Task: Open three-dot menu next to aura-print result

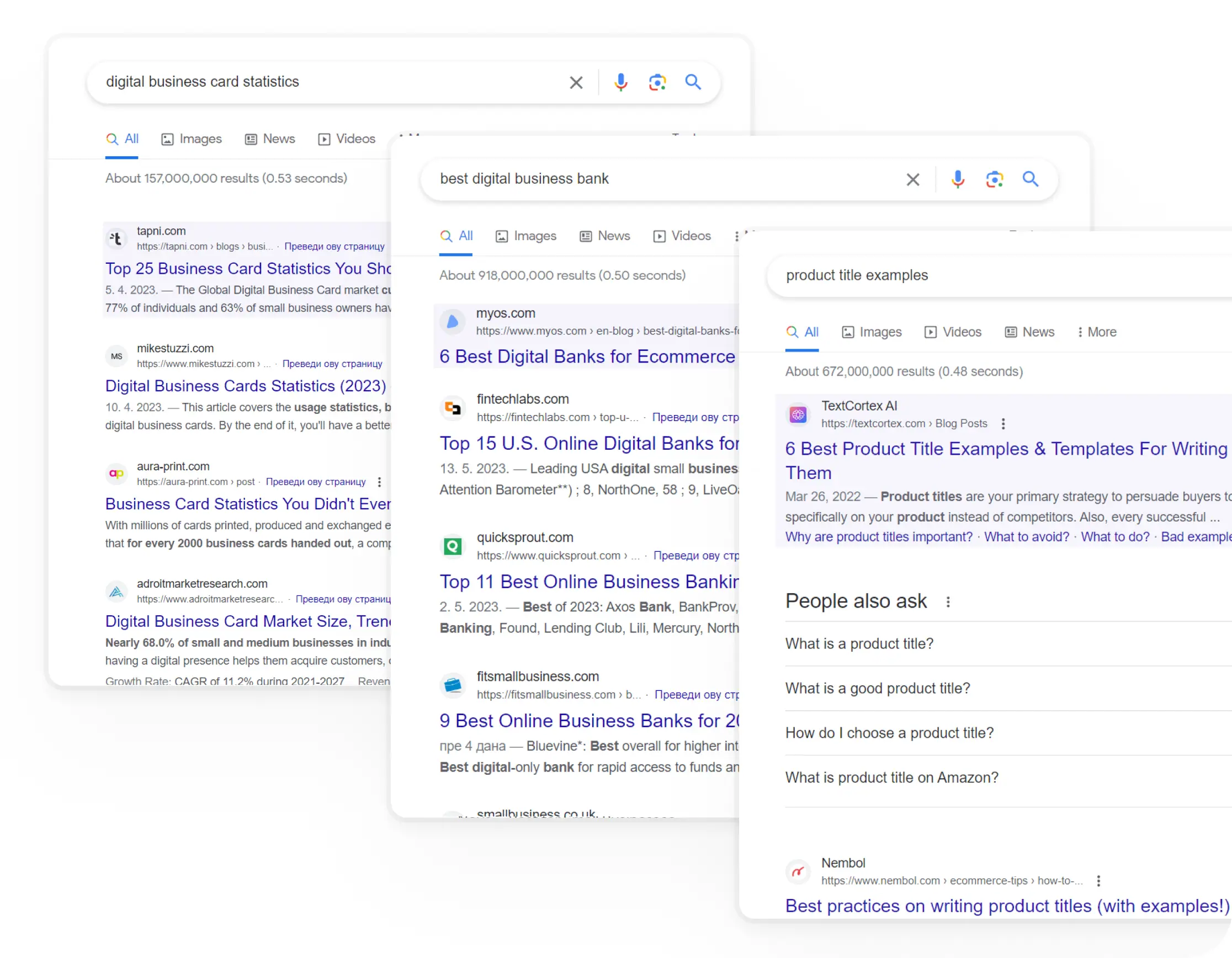Action: [379, 482]
